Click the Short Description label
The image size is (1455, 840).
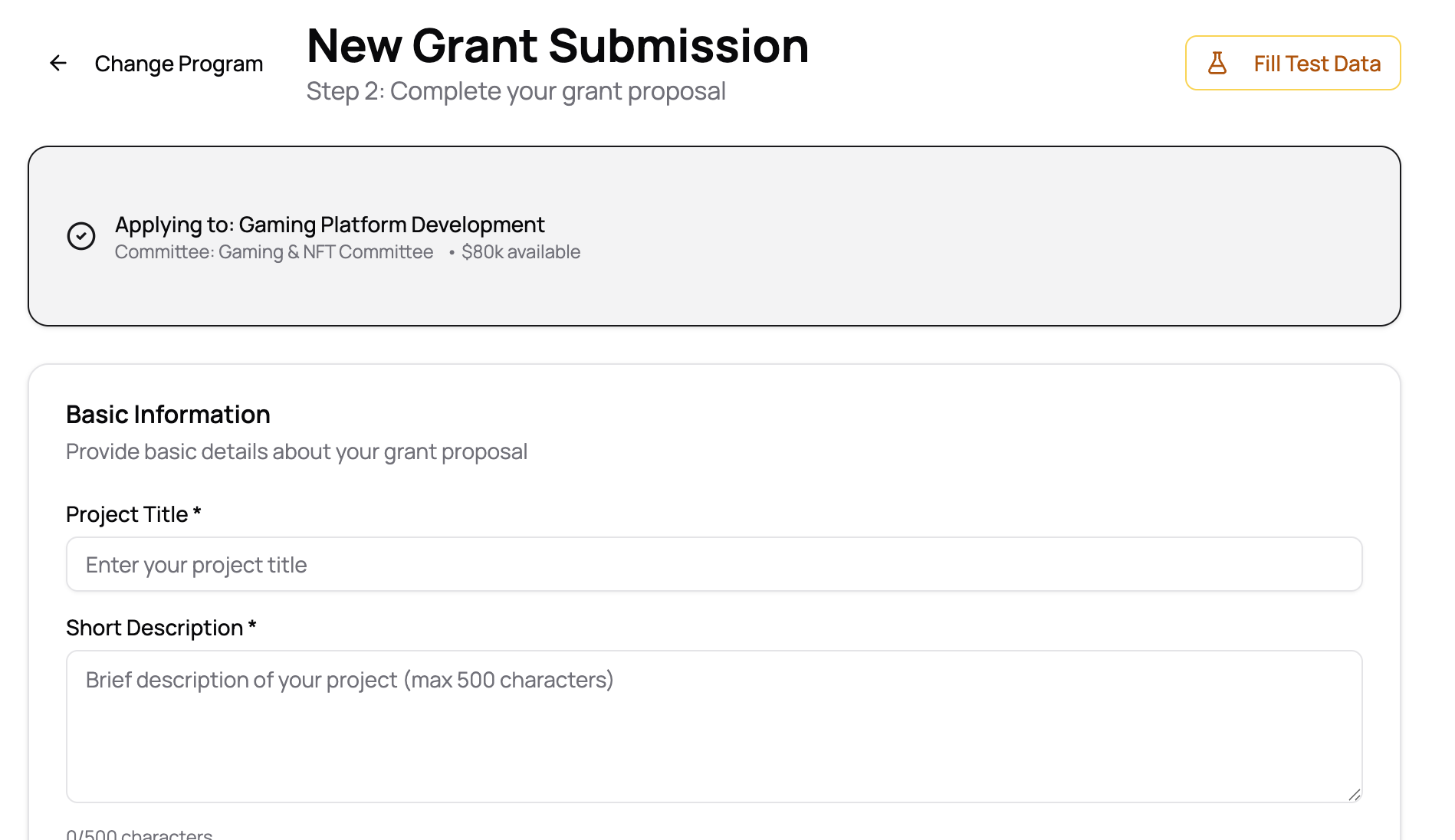pyautogui.click(x=155, y=628)
